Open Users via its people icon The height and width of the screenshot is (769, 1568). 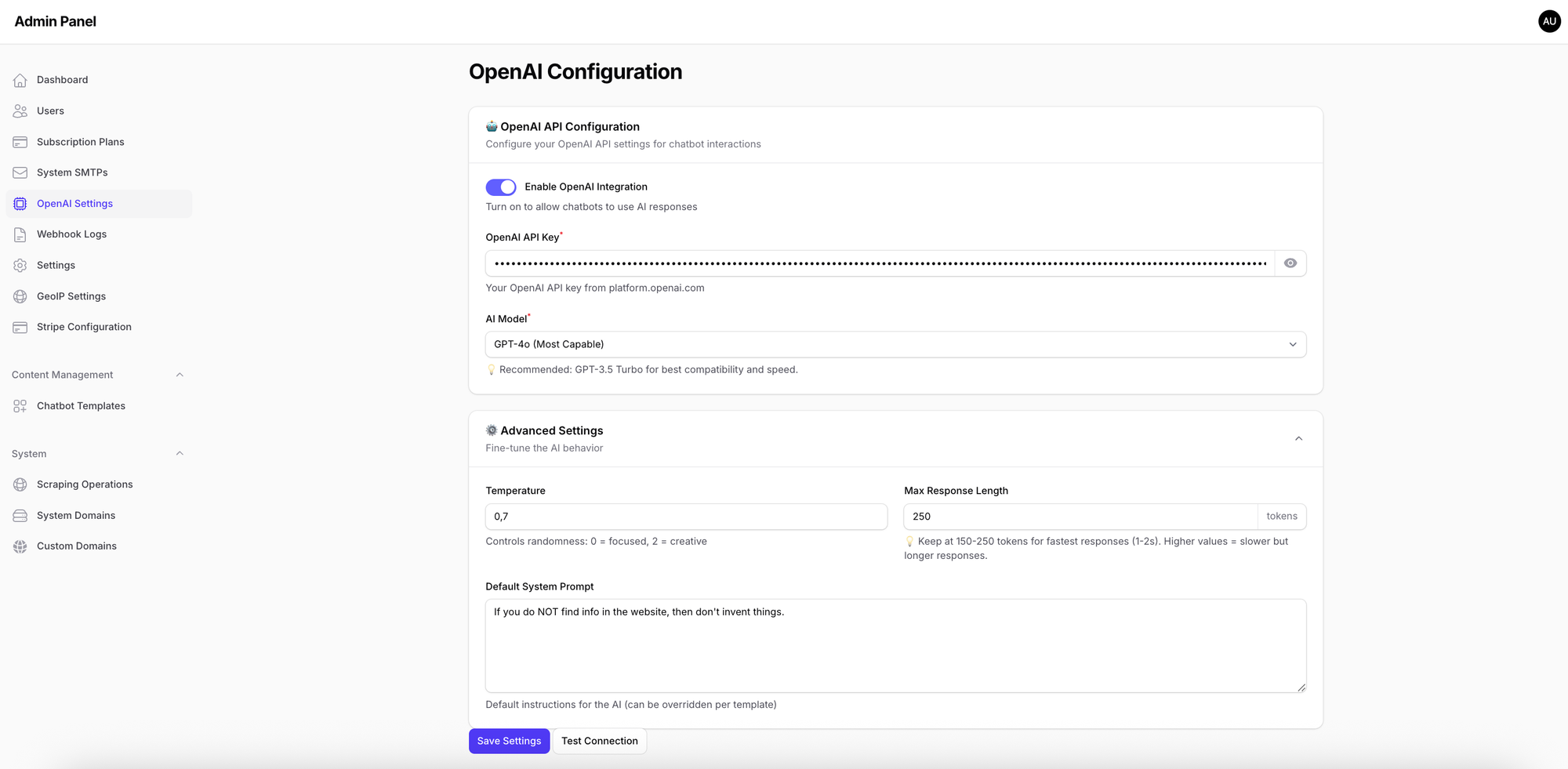[x=20, y=111]
